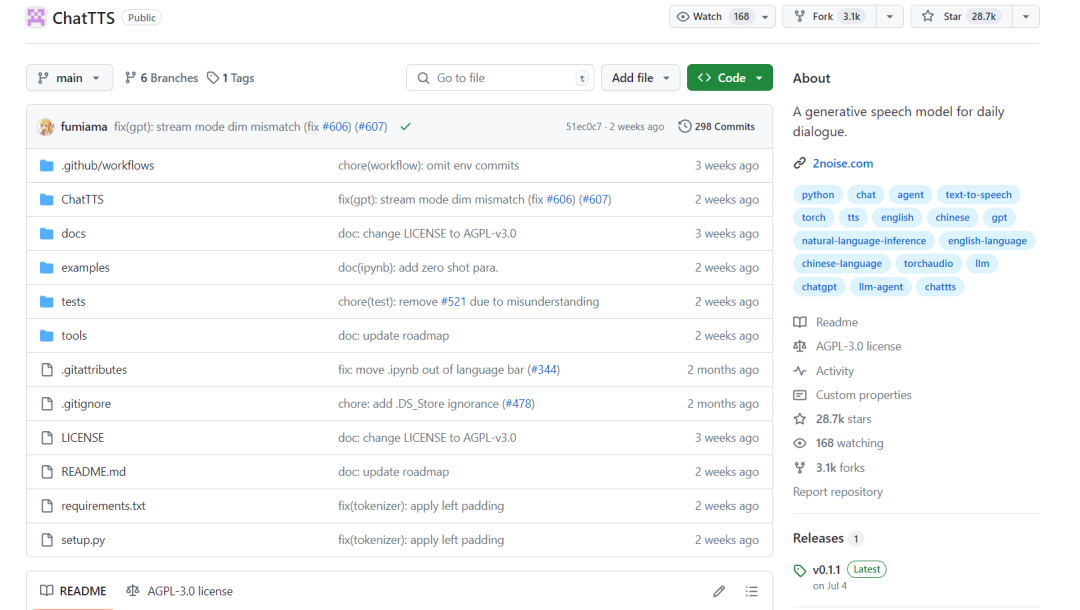Click 'doc: update roadmap' message in tools row
Screen dimensions: 1080x610
point(393,336)
